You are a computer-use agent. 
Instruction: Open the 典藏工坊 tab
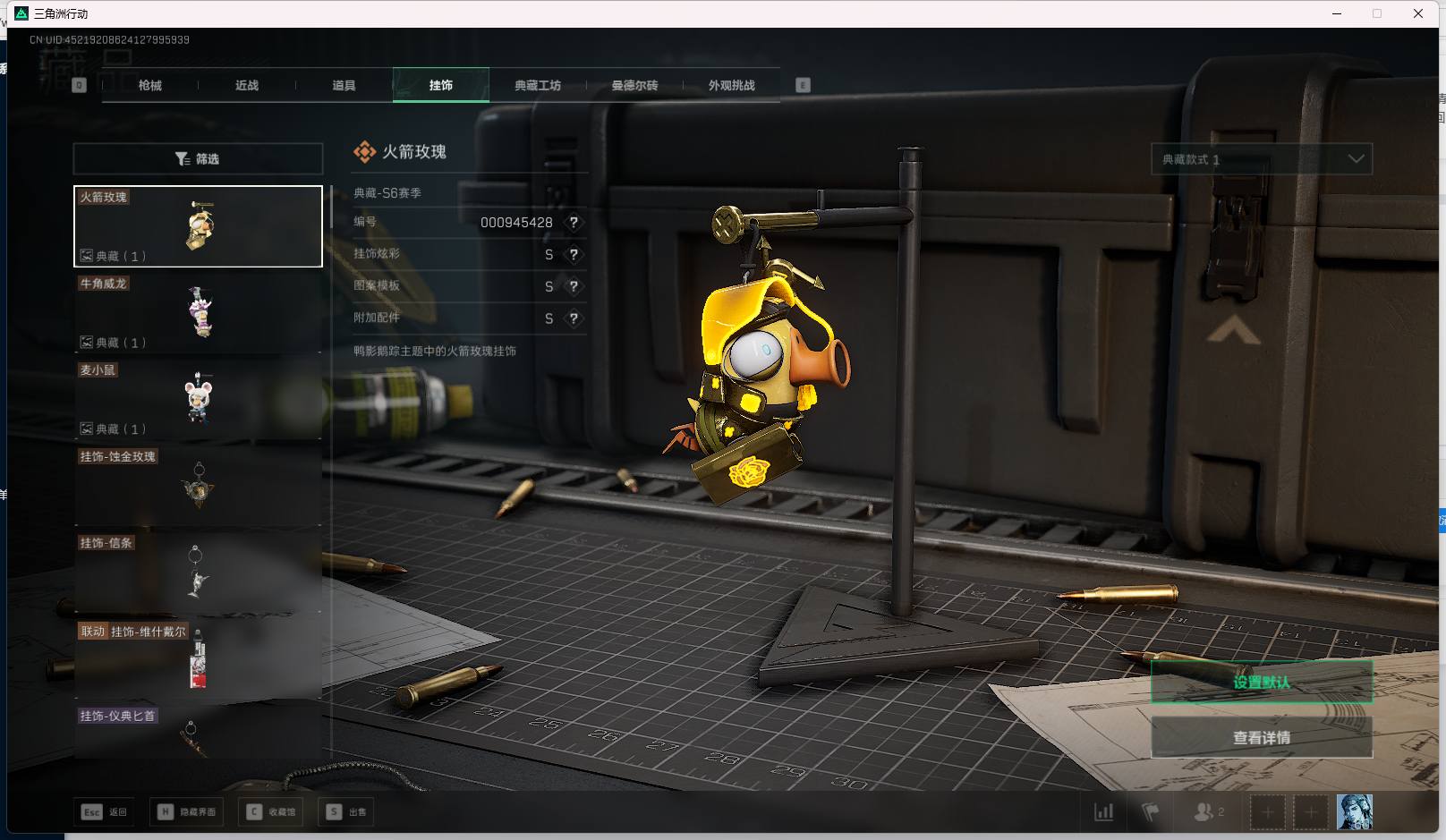(x=538, y=86)
